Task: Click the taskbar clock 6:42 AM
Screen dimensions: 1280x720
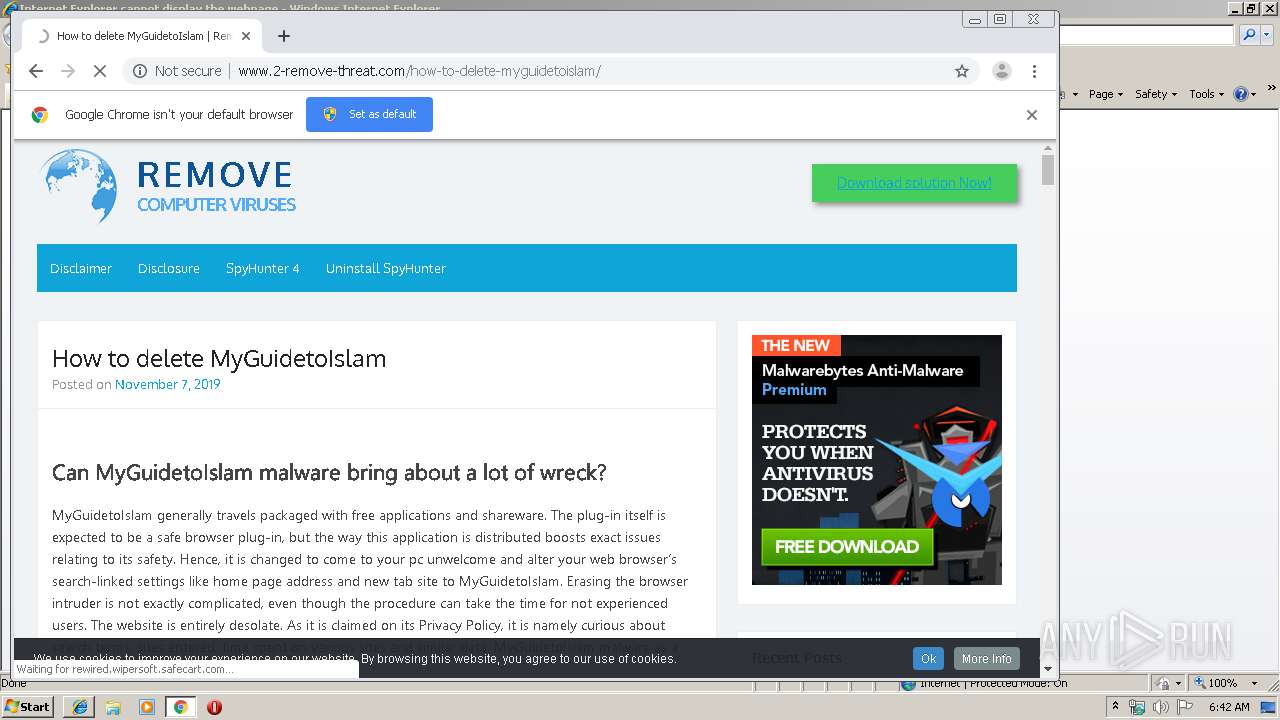Action: coord(1229,707)
